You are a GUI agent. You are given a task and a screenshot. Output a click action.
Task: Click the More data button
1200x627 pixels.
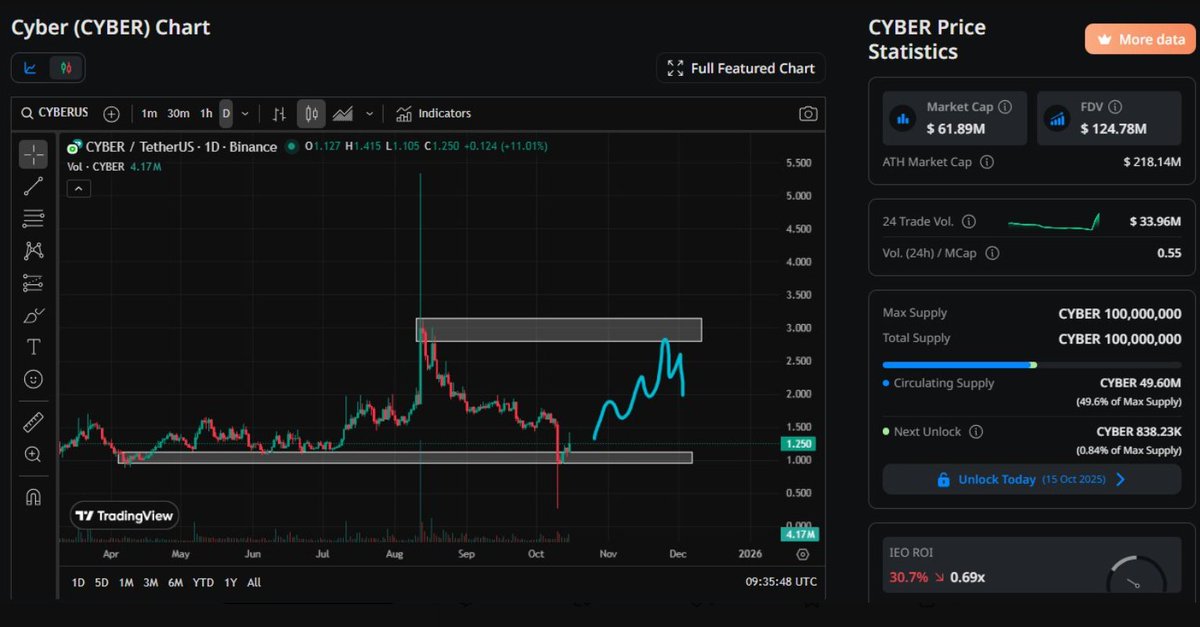point(1139,39)
